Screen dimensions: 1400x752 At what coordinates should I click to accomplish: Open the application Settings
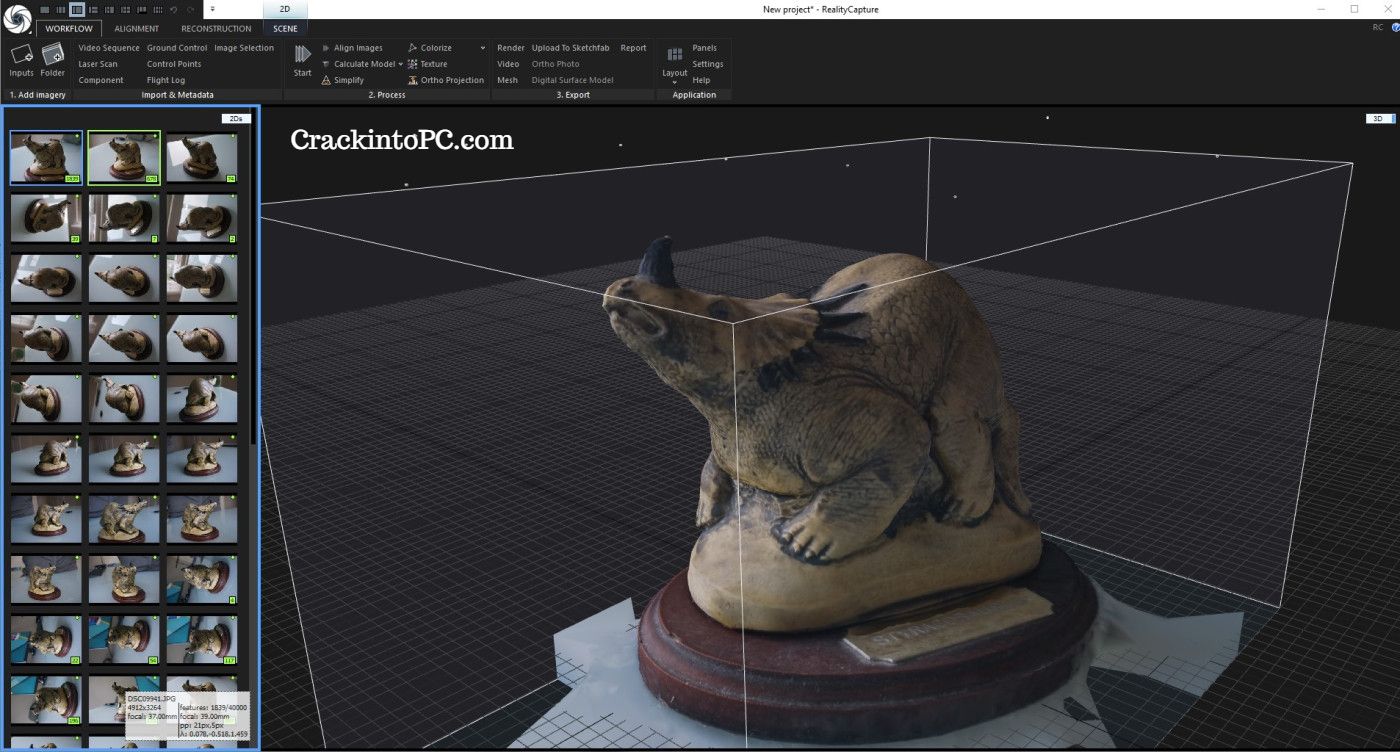tap(707, 64)
